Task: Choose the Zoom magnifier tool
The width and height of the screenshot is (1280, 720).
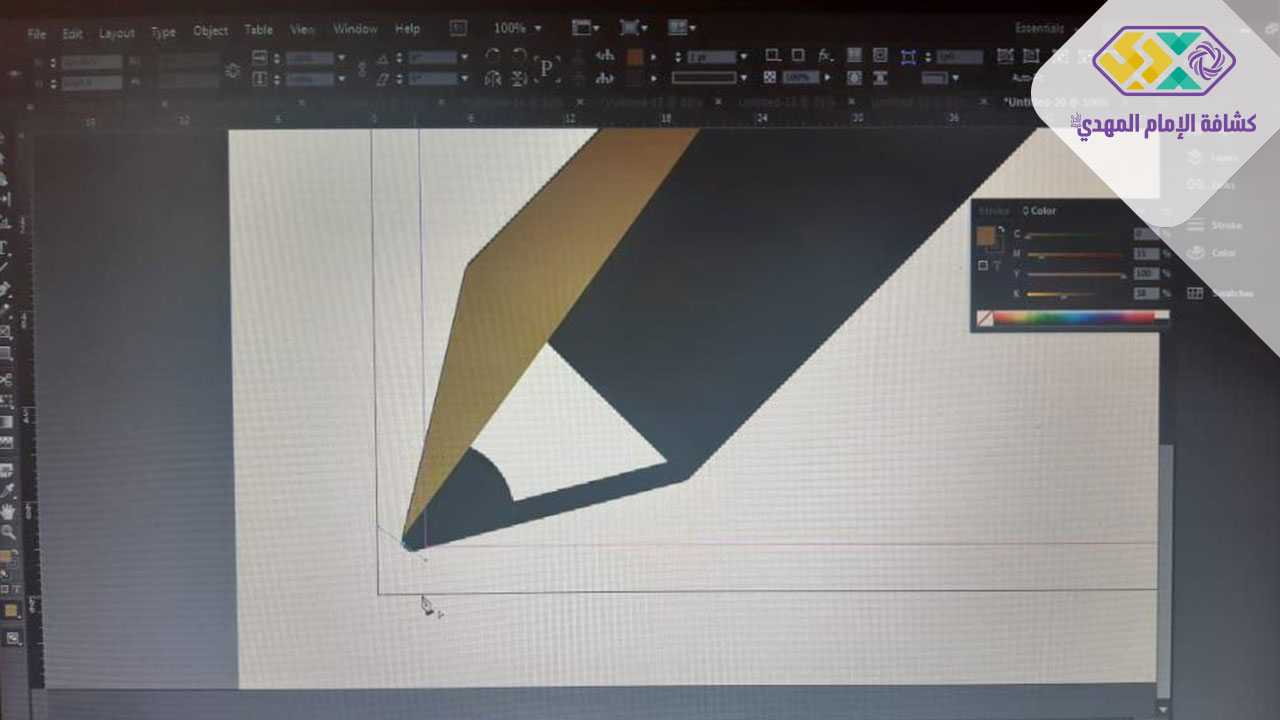Action: pyautogui.click(x=8, y=533)
